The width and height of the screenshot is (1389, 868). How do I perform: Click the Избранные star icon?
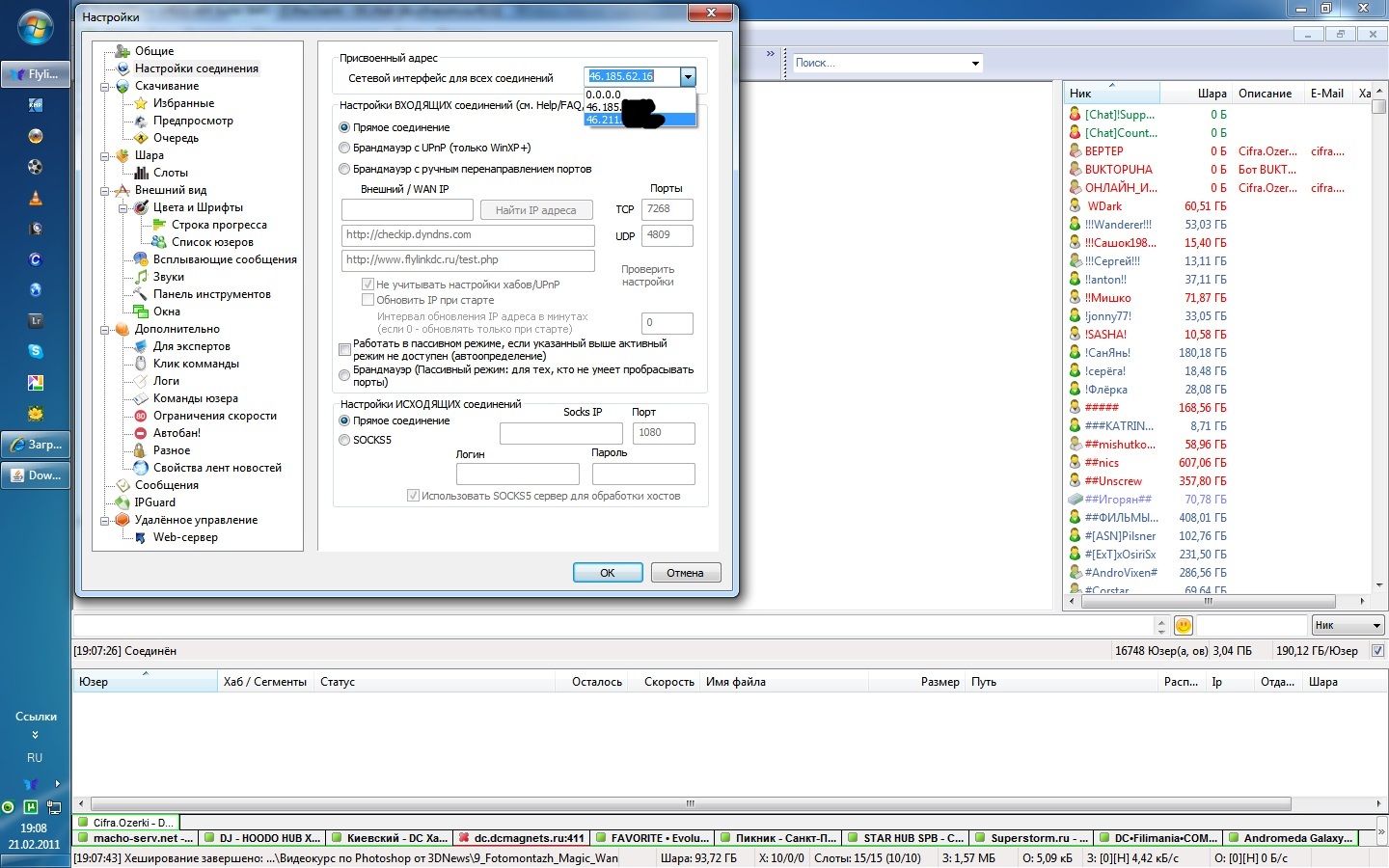(141, 103)
